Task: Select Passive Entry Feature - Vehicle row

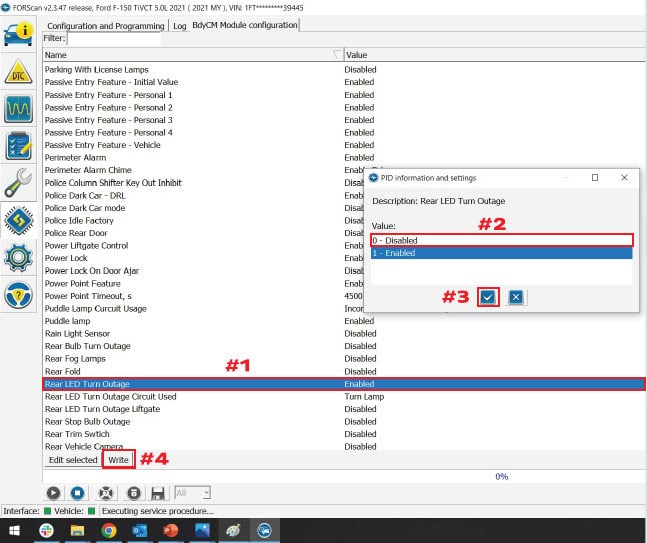Action: pyautogui.click(x=344, y=145)
